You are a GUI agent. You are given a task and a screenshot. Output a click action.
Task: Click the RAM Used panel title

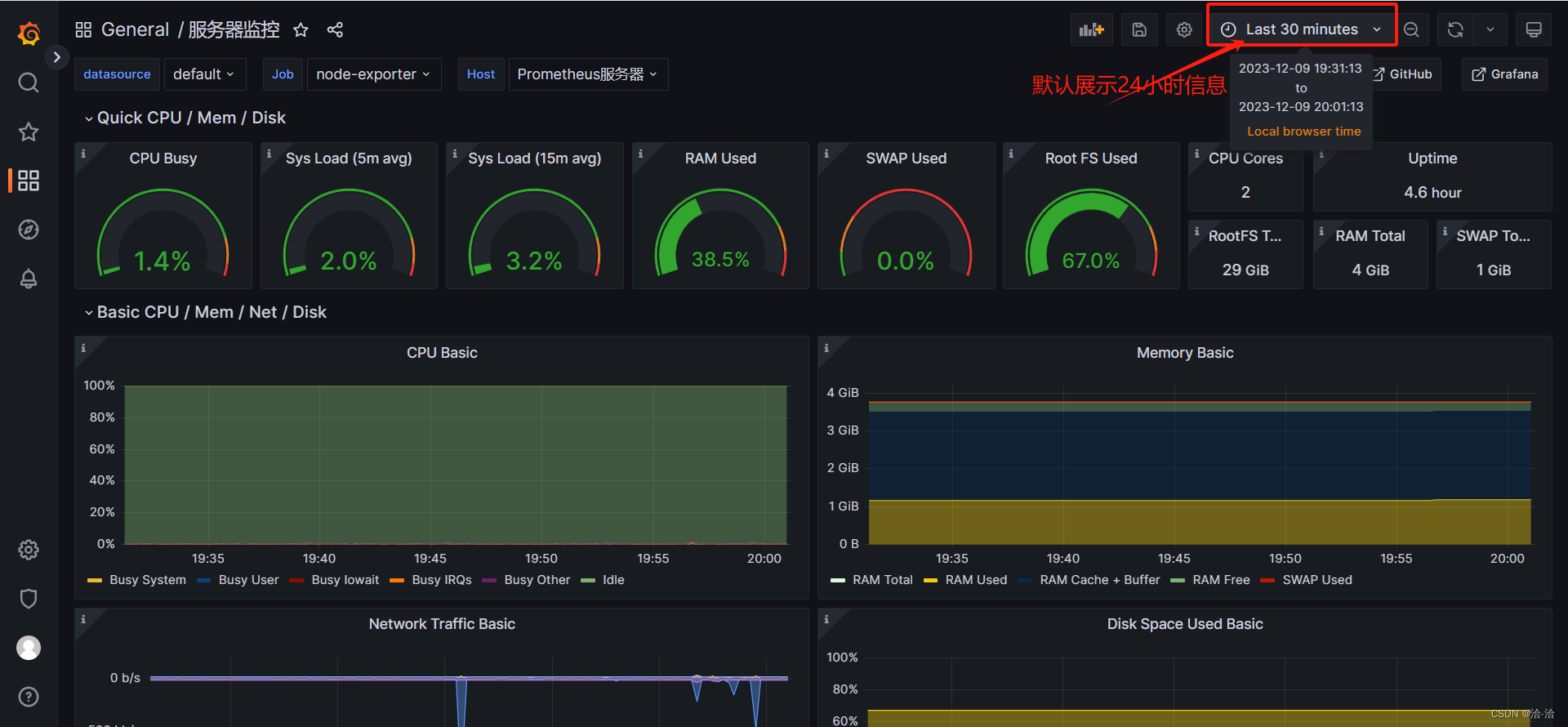(720, 158)
